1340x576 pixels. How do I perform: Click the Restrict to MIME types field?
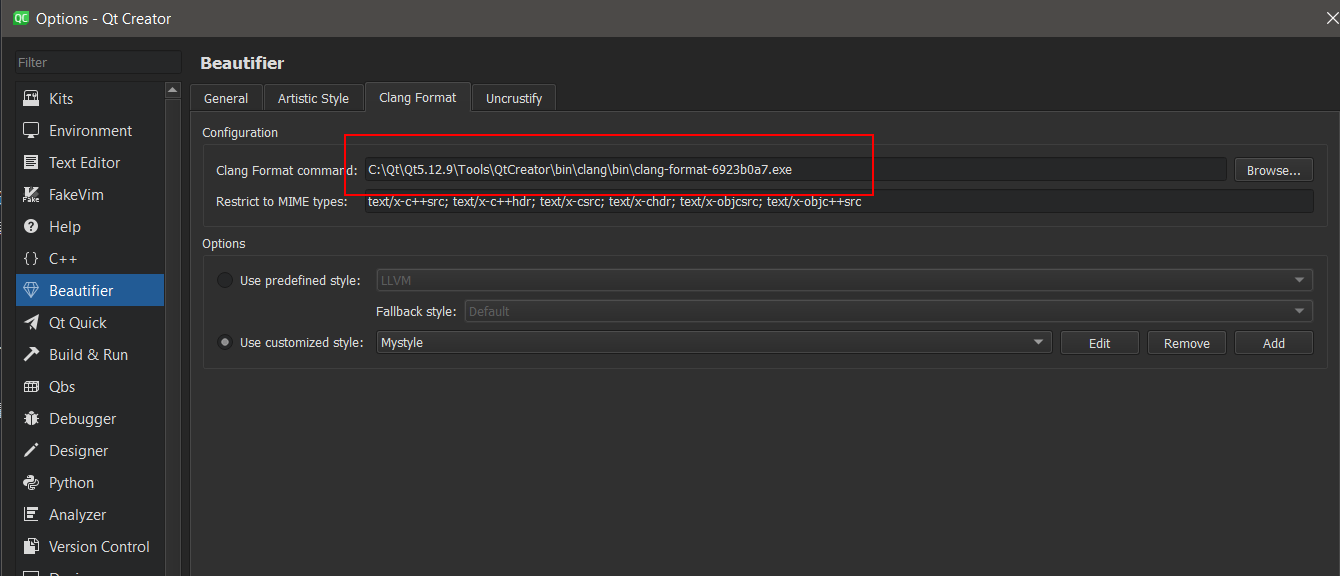click(839, 201)
